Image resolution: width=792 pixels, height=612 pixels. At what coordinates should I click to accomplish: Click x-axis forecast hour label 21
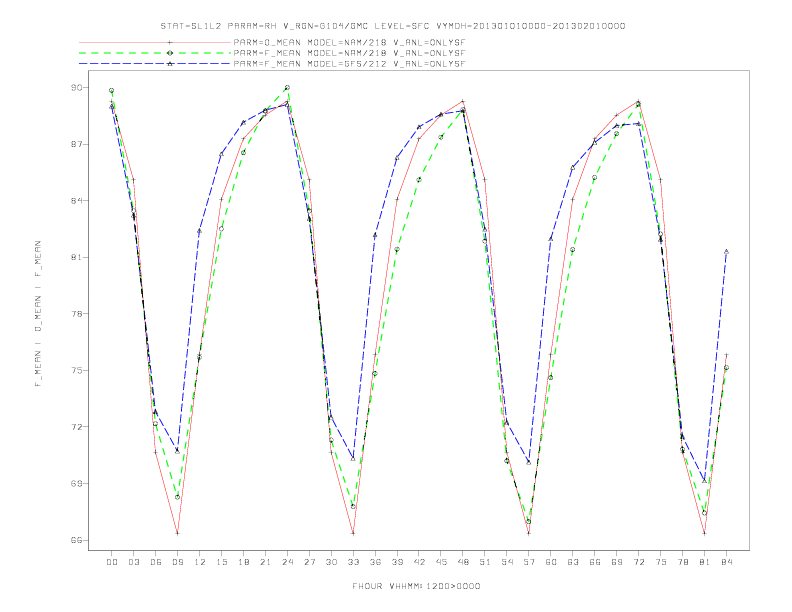[x=265, y=562]
